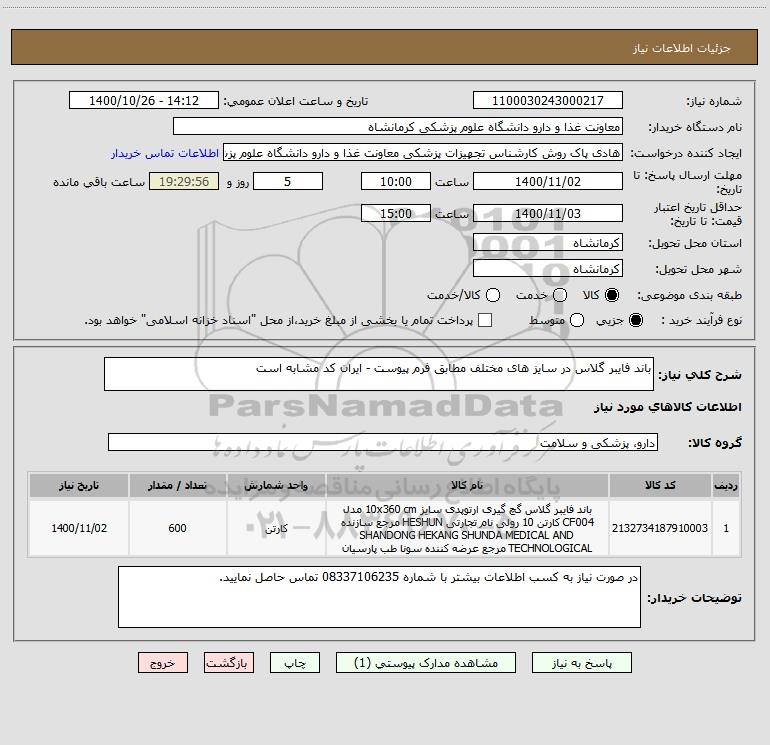Click the کد کالا column header
This screenshot has width=770, height=745.
pos(660,486)
